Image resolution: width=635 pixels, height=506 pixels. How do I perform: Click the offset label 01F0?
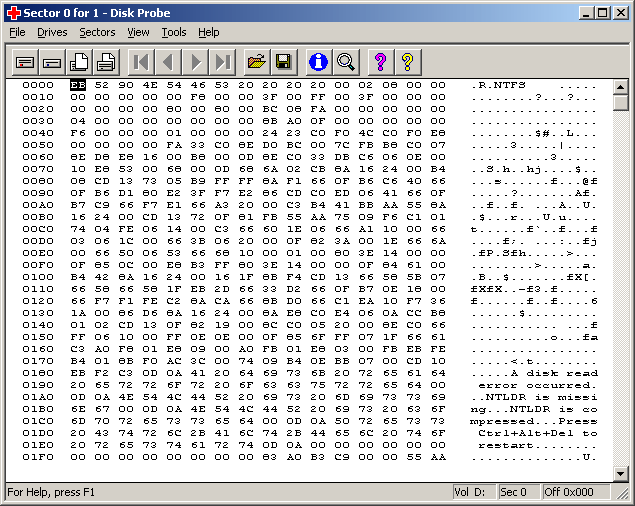tap(38, 457)
